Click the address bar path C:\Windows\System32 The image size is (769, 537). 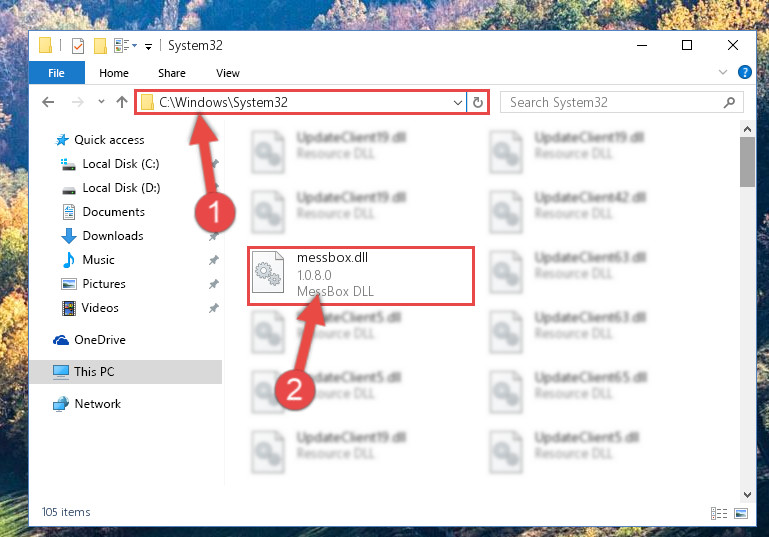[x=223, y=102]
